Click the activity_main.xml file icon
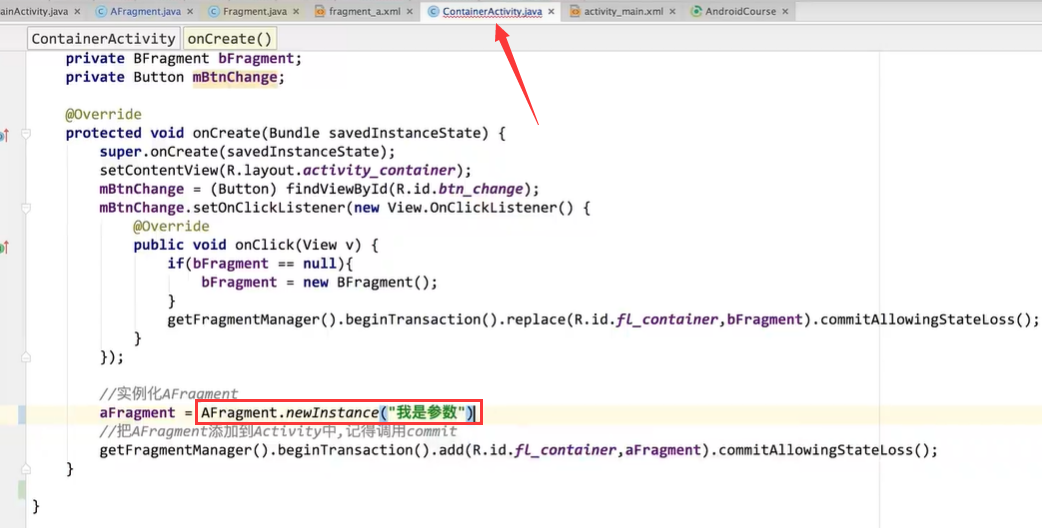 click(575, 11)
